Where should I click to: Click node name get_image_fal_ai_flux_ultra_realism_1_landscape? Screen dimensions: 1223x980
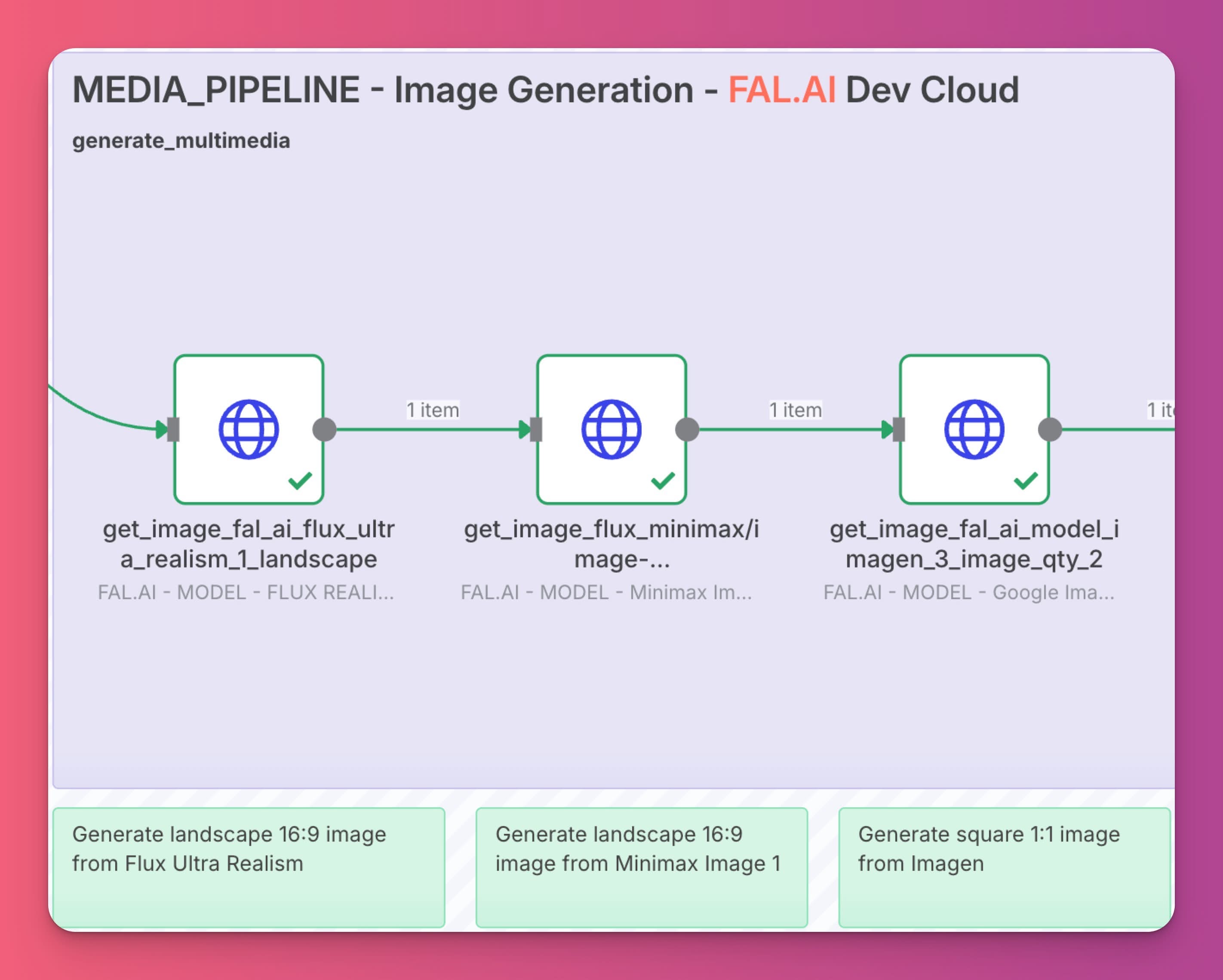249,544
